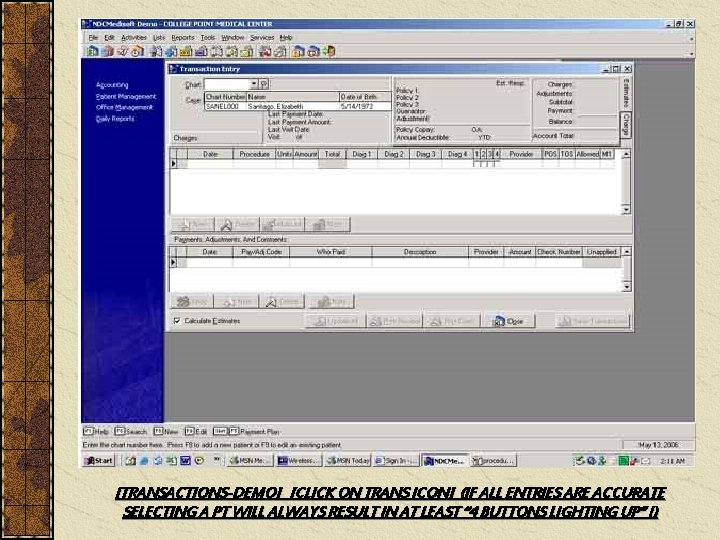
Task: Click the last icon in the main toolbar
Action: (x=329, y=51)
